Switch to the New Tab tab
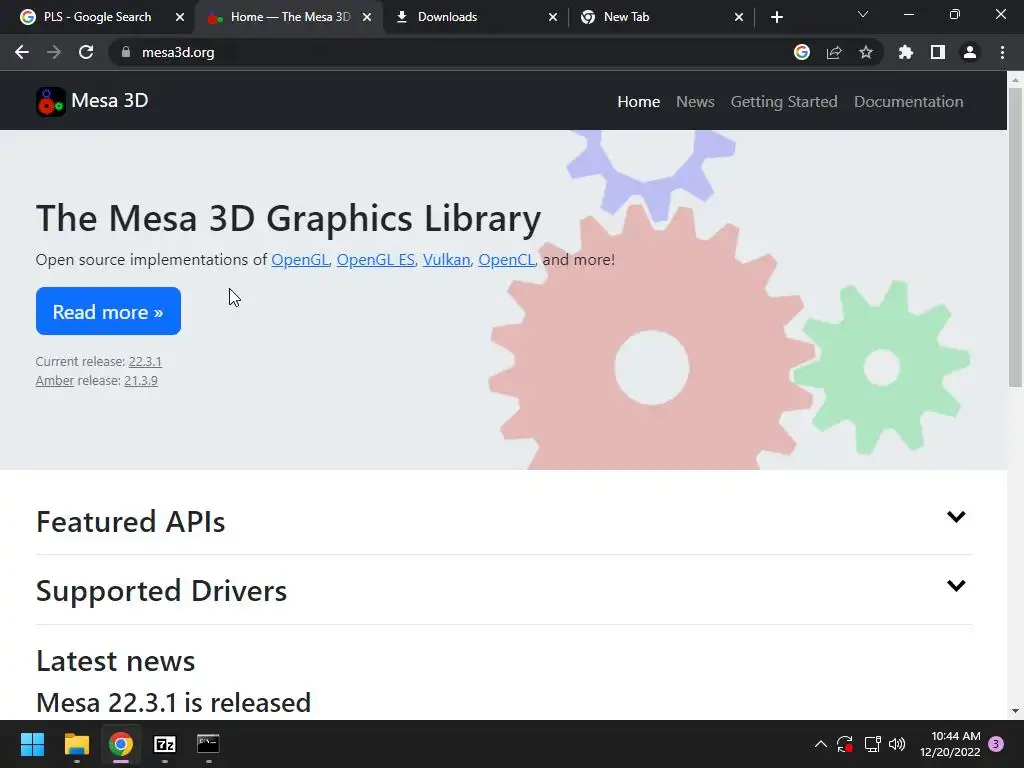 pyautogui.click(x=660, y=17)
